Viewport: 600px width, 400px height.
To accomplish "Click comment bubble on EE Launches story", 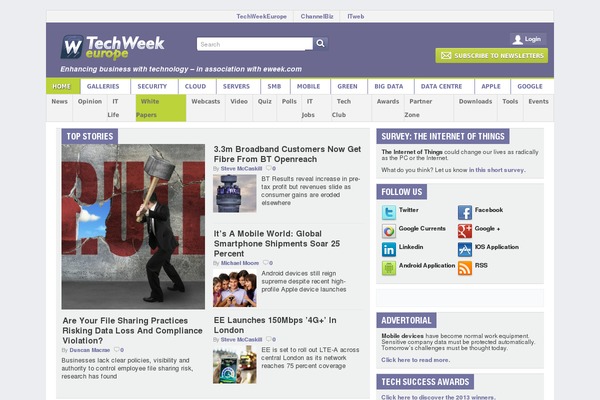I will (269, 339).
